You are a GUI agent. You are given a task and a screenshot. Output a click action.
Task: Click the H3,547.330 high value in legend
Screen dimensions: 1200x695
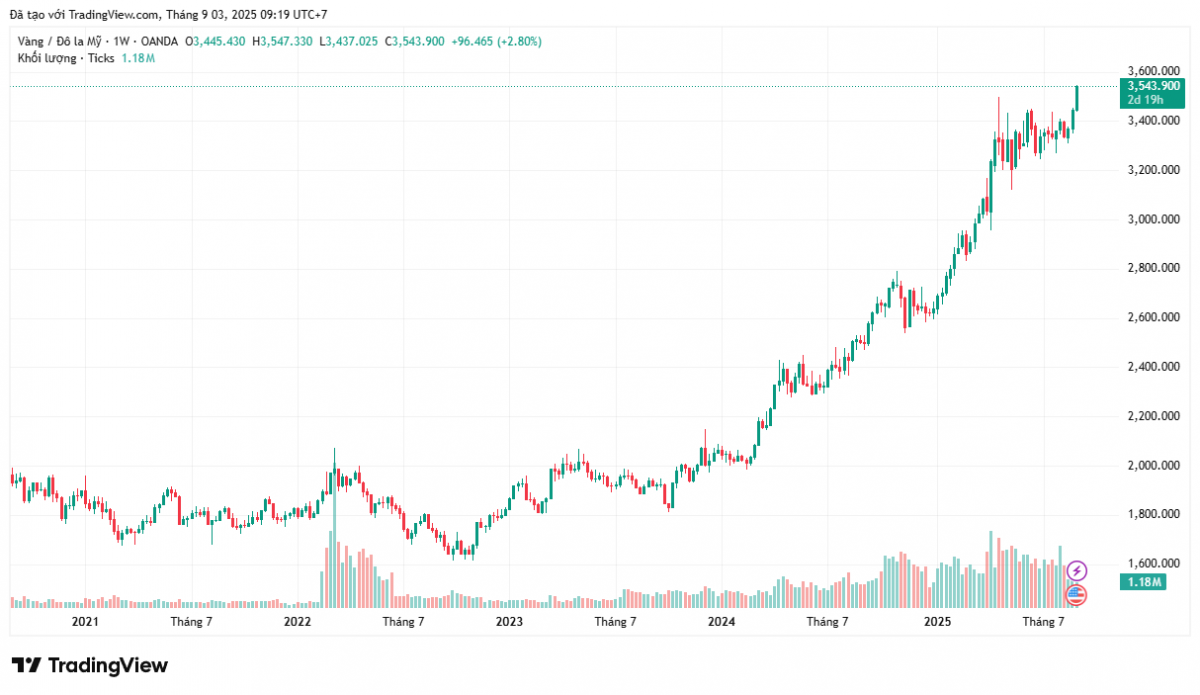[282, 41]
